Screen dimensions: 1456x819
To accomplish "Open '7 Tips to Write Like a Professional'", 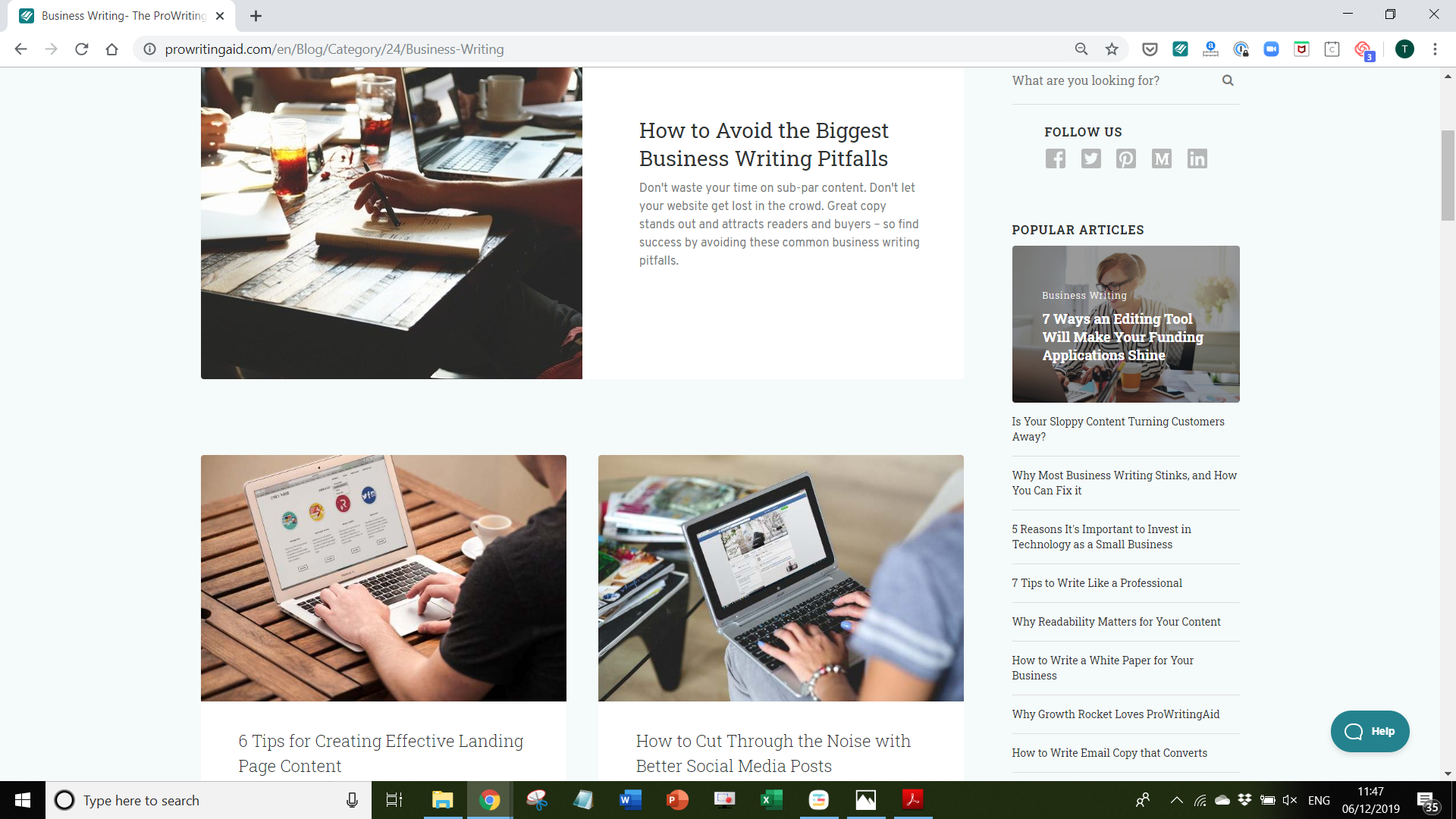I will tap(1097, 582).
